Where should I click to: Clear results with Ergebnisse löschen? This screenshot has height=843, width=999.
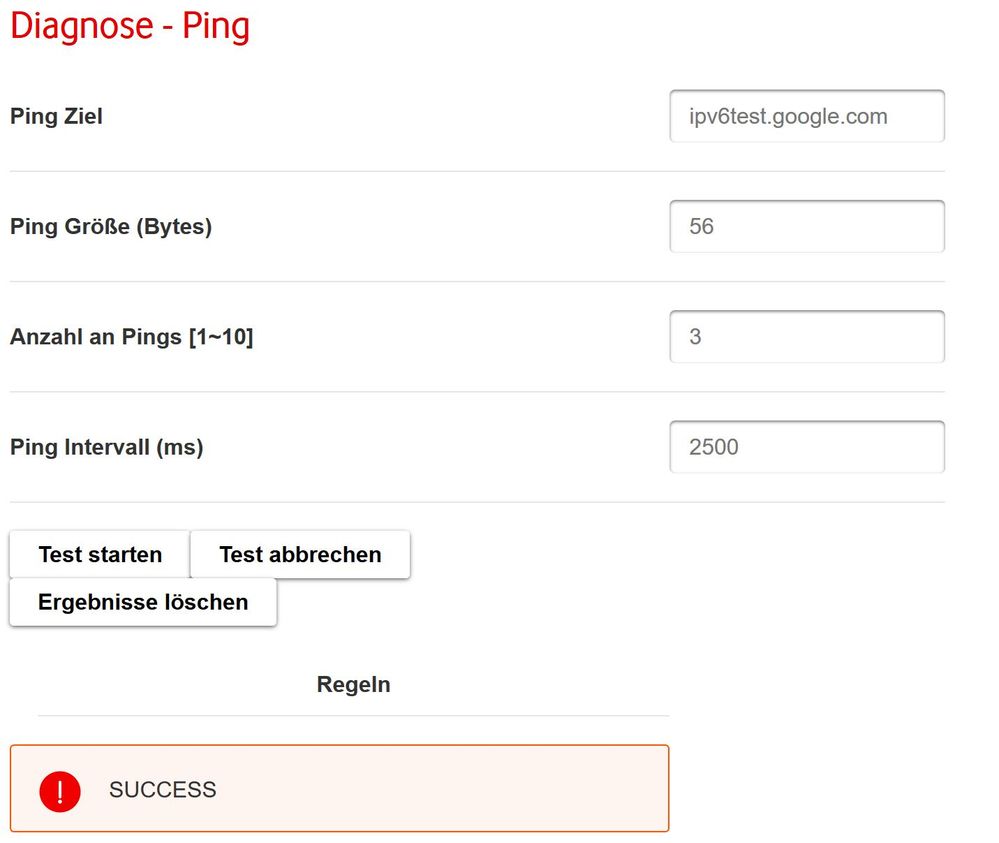point(143,602)
